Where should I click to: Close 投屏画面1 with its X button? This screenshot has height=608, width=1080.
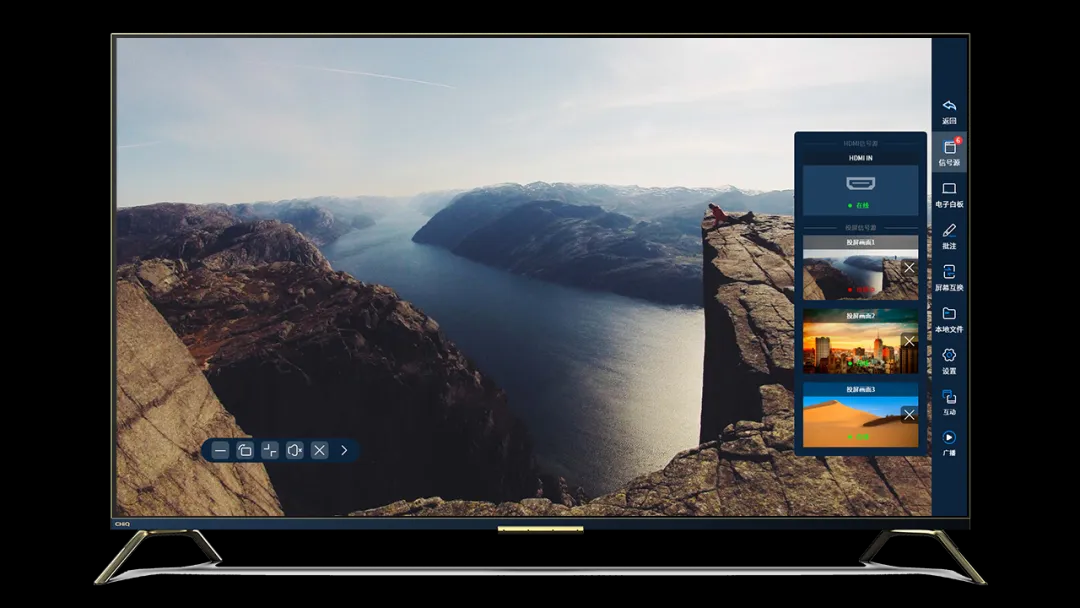click(x=909, y=268)
